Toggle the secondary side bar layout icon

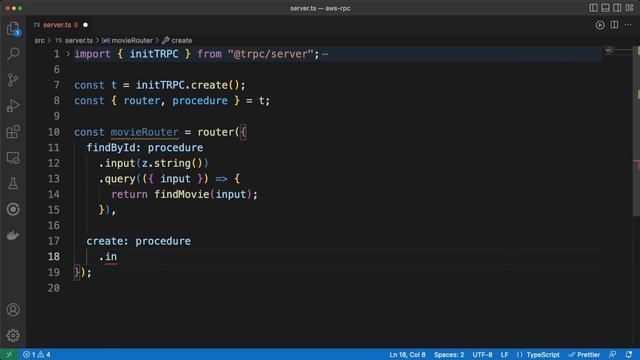point(617,8)
